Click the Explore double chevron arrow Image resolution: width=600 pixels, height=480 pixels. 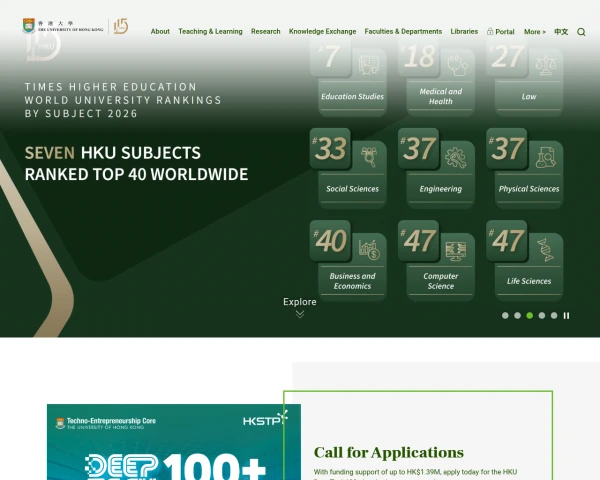[300, 314]
